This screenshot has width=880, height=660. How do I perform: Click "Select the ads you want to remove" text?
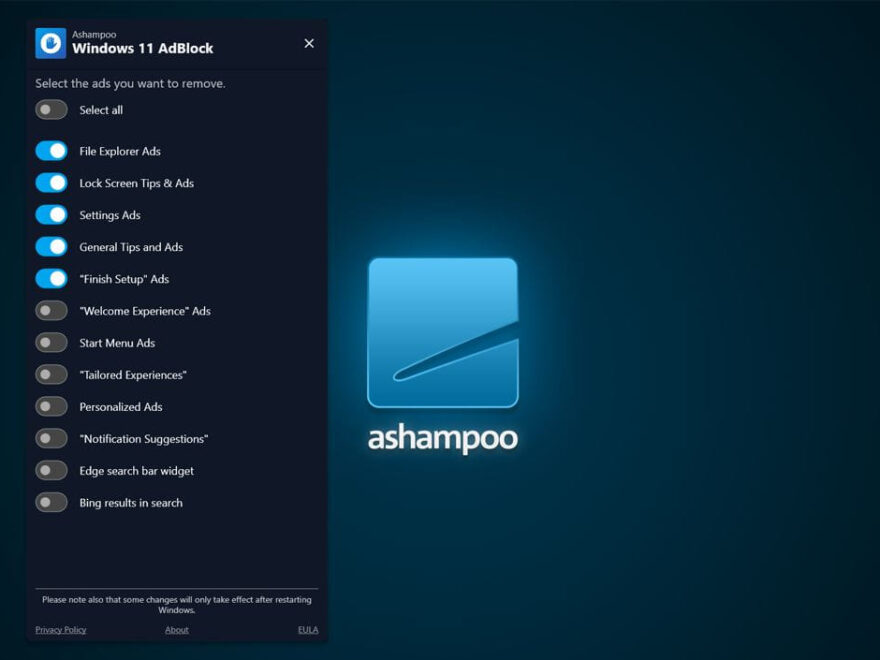(130, 84)
